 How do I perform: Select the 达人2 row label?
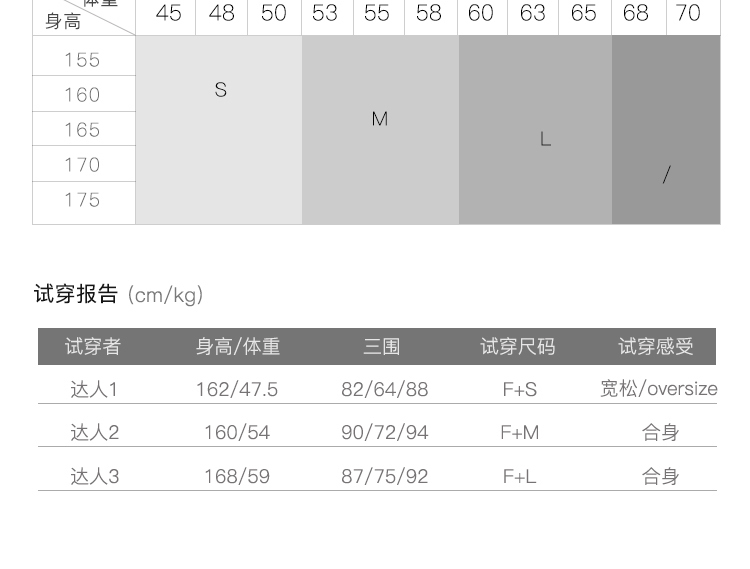click(x=94, y=433)
